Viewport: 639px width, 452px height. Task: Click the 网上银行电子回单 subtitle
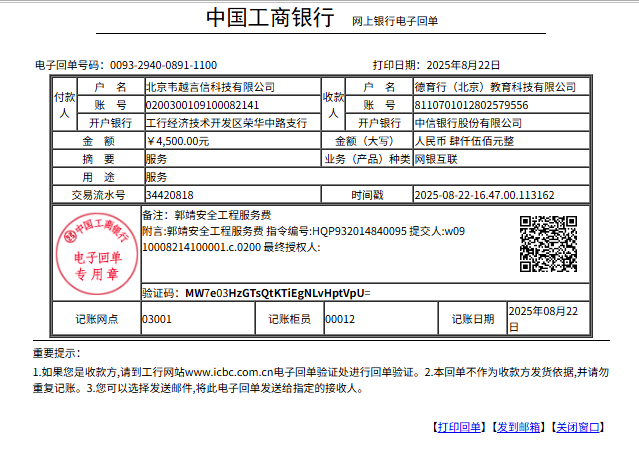395,21
